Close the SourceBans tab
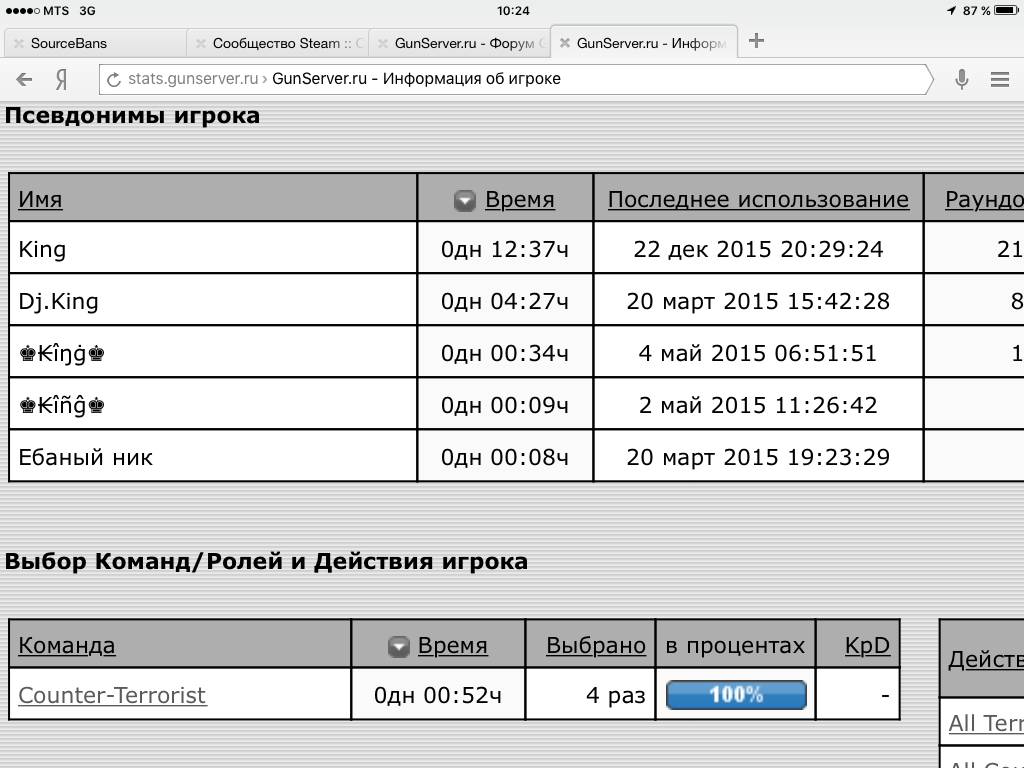 (18, 43)
